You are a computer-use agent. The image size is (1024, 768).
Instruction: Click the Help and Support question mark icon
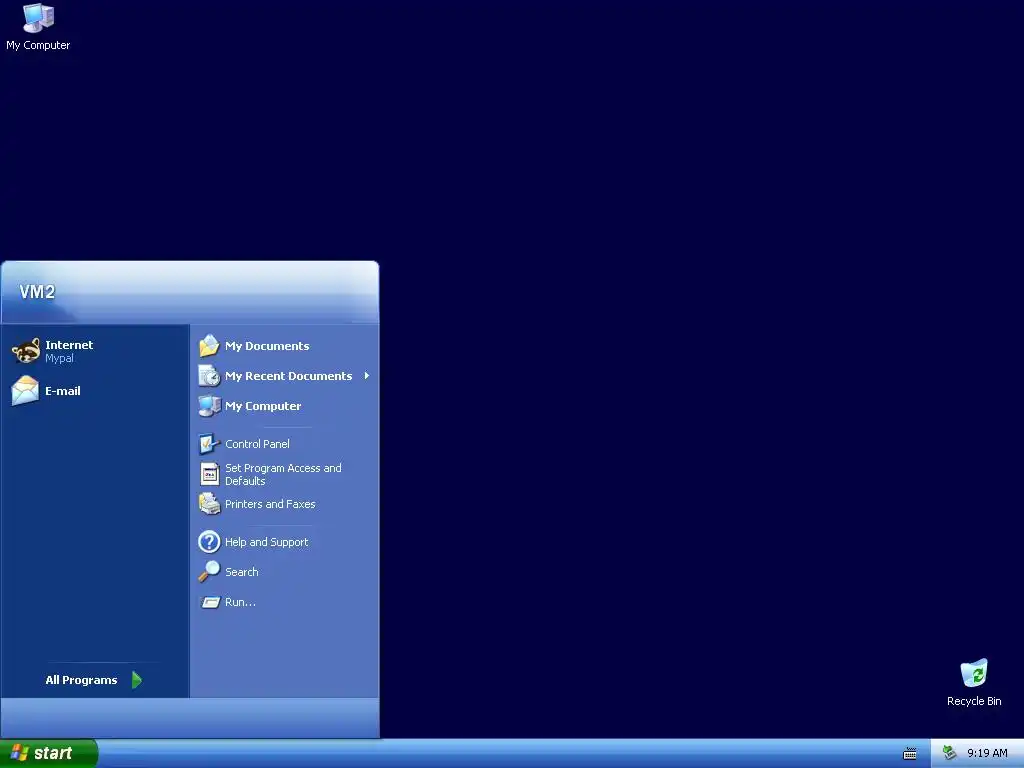pyautogui.click(x=209, y=541)
